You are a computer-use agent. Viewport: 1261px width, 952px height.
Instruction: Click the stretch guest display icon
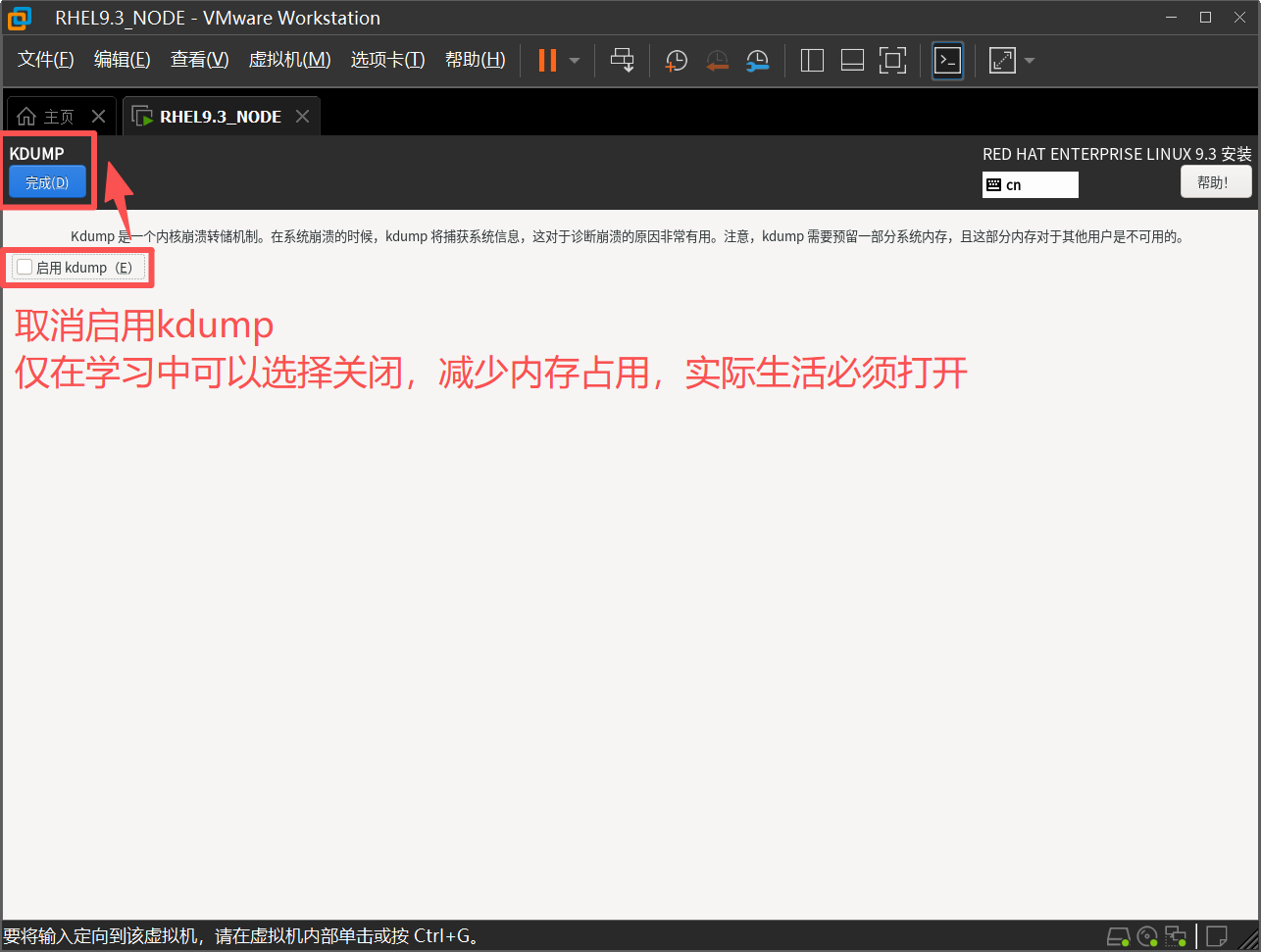point(1002,61)
